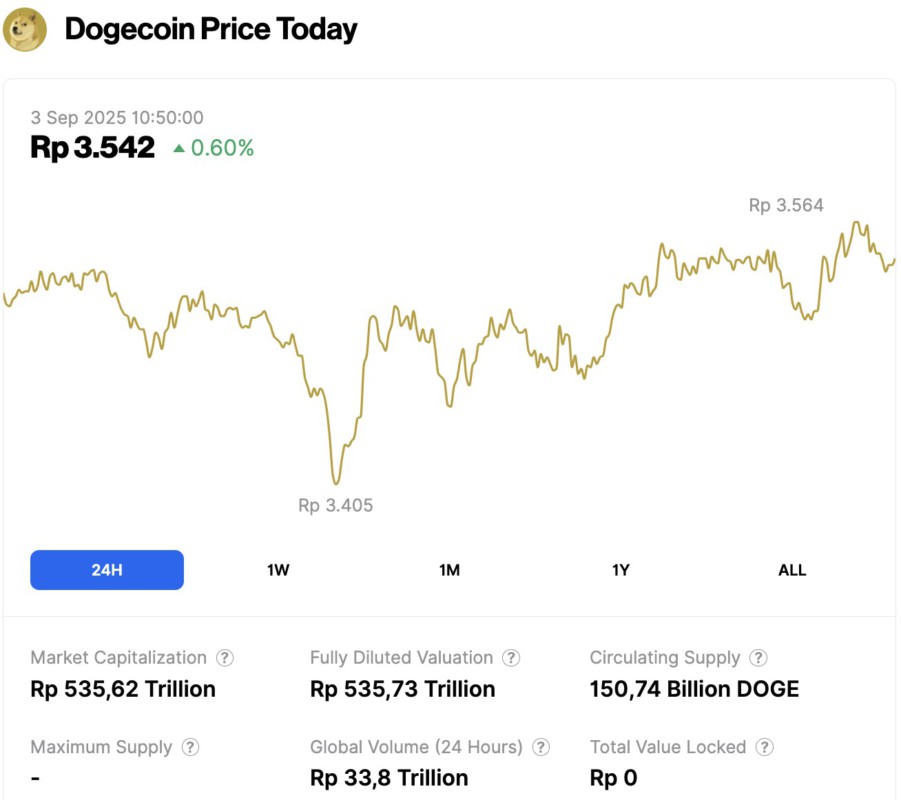
Task: Open the Circulating Supply help tooltip
Action: pos(758,658)
